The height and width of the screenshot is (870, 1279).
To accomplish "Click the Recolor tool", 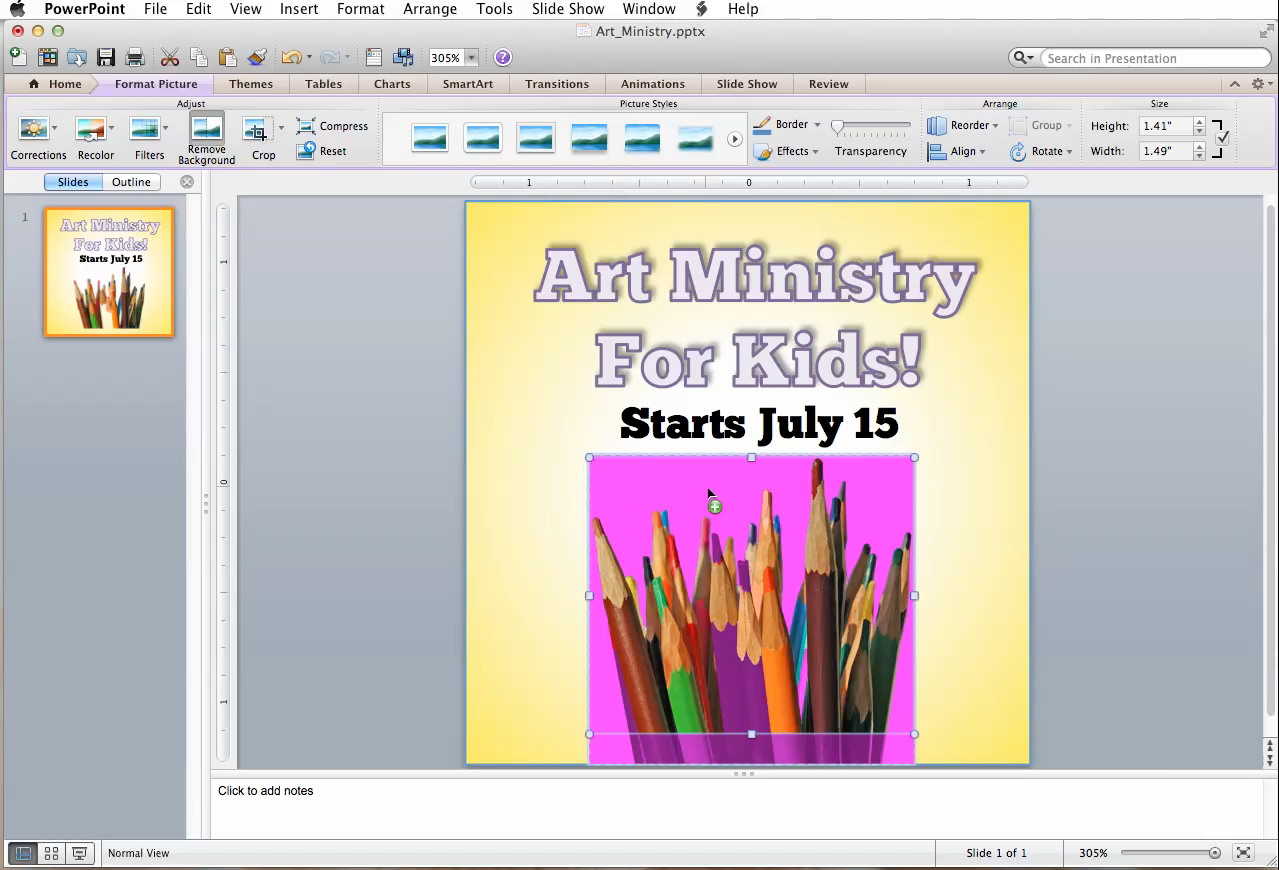I will pos(95,137).
